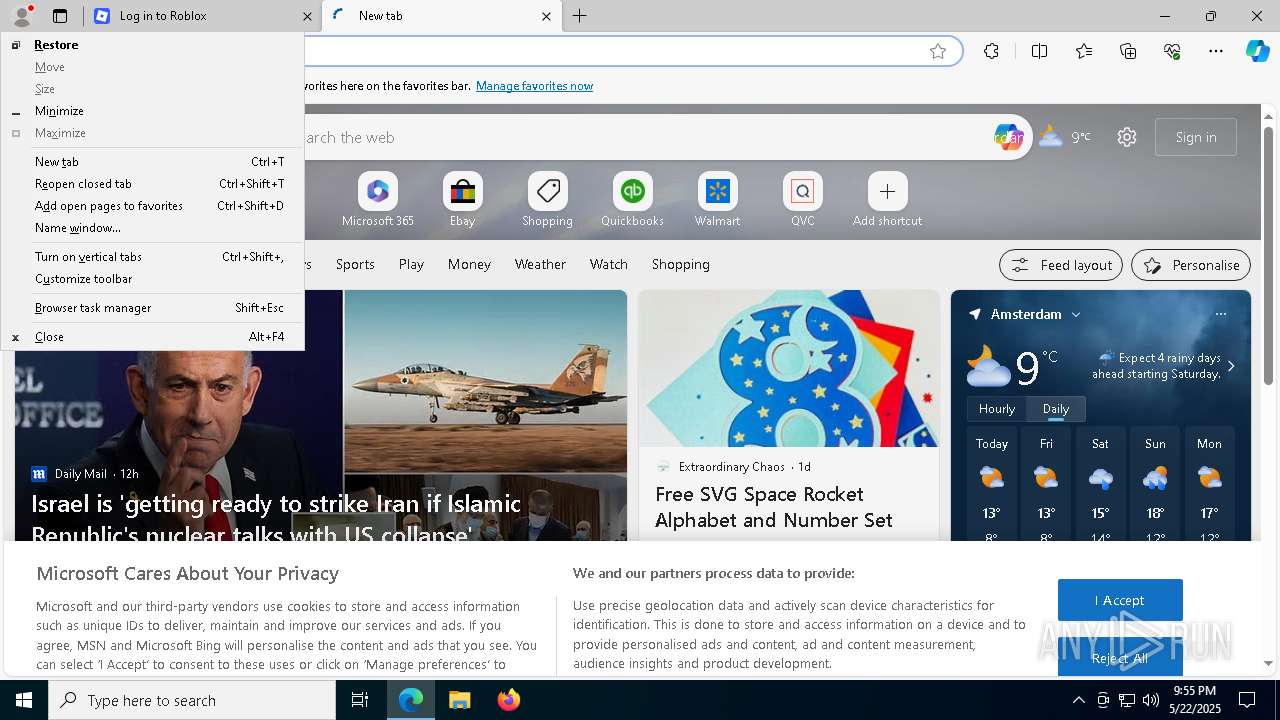Screen dimensions: 1280x720
Task: Open the Free SVG Space Rocket article
Action: (774, 507)
